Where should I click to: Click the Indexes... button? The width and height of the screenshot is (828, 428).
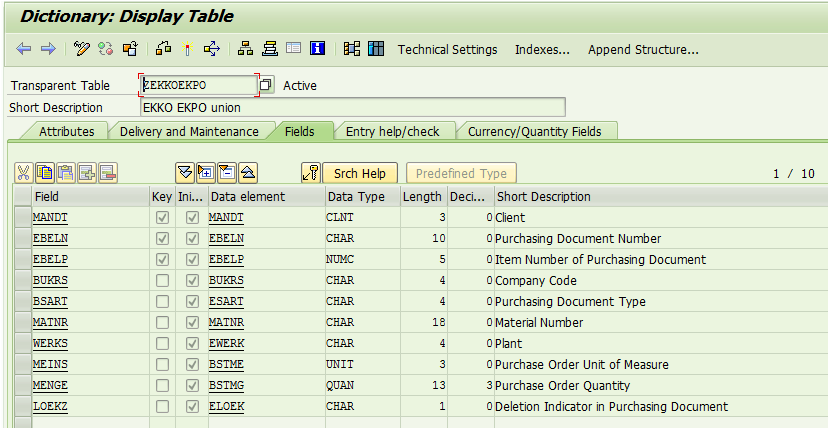pos(542,50)
